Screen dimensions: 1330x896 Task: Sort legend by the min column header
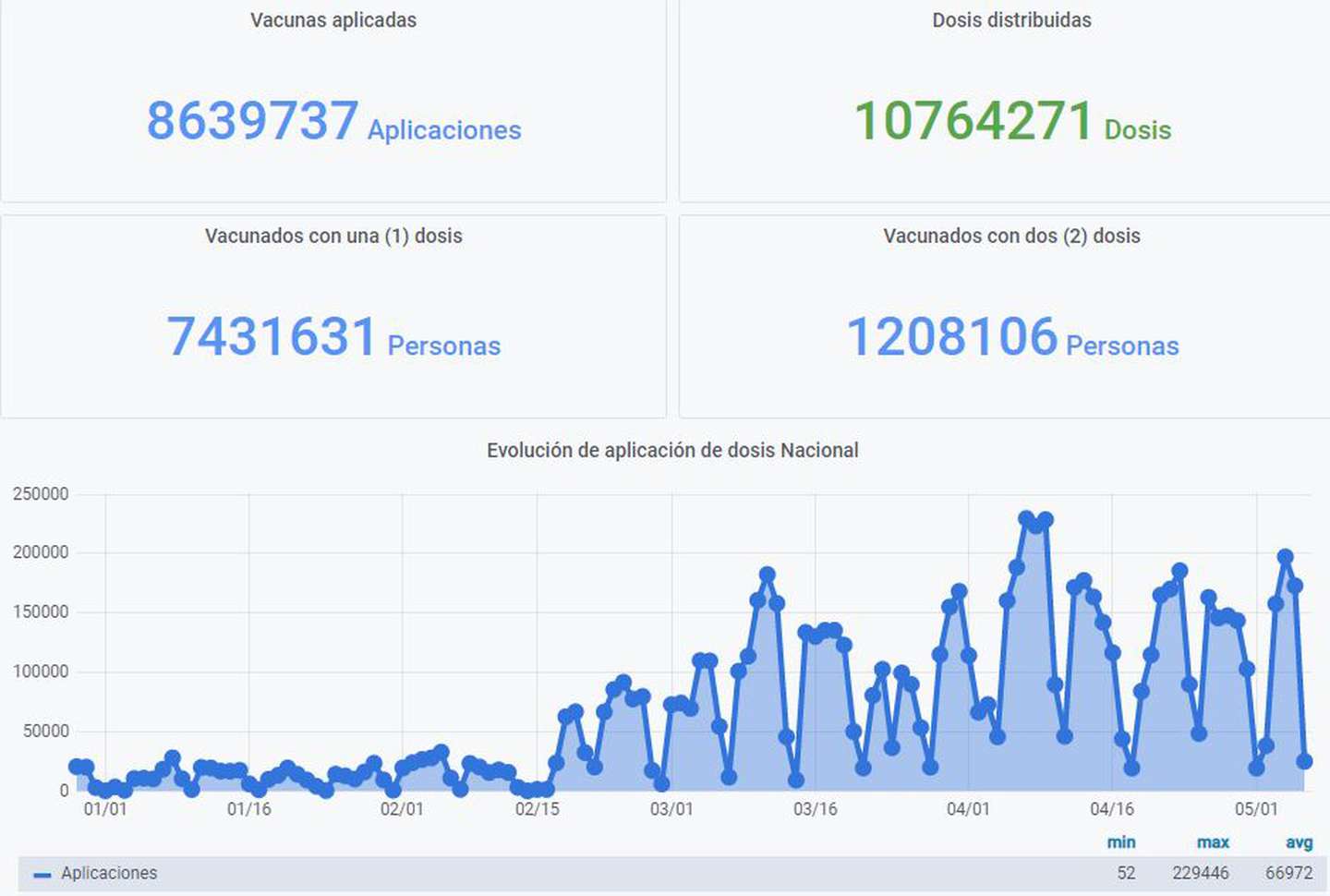point(1121,842)
